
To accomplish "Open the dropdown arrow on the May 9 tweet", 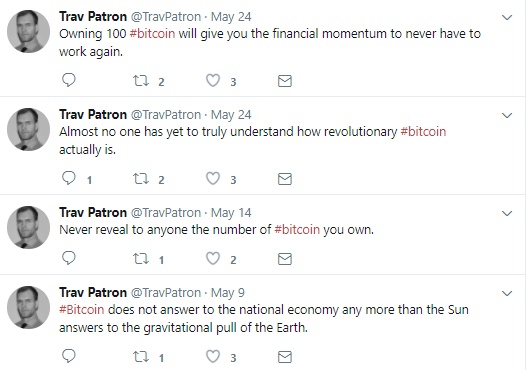I will (507, 294).
